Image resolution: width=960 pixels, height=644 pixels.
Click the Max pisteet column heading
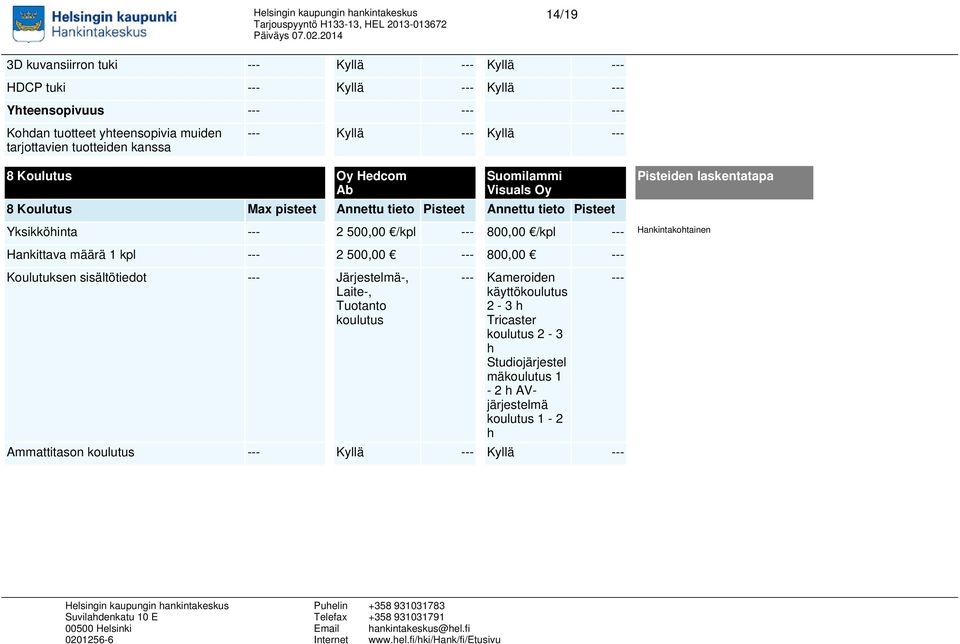(282, 209)
